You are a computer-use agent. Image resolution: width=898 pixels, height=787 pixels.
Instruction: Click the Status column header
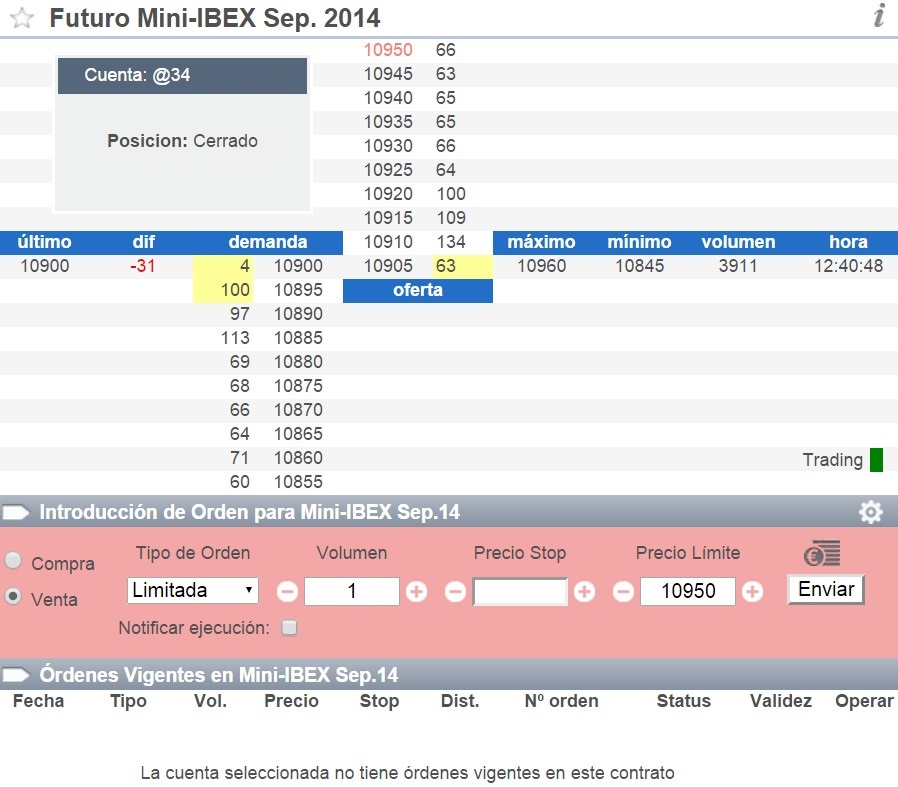[x=684, y=701]
